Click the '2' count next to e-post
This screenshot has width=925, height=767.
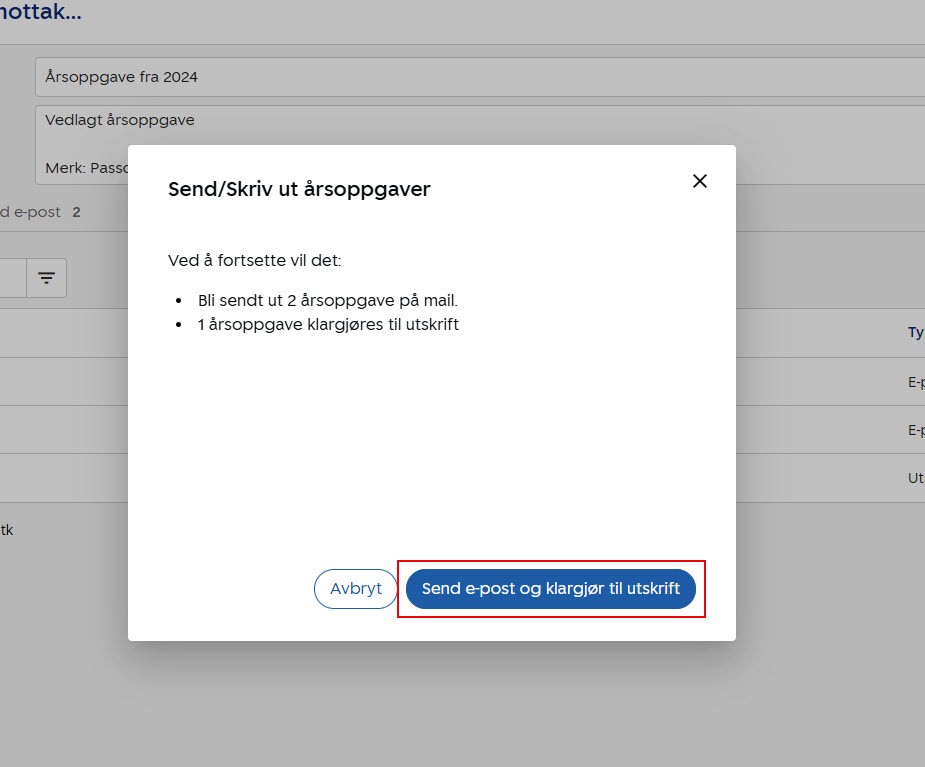[x=74, y=212]
